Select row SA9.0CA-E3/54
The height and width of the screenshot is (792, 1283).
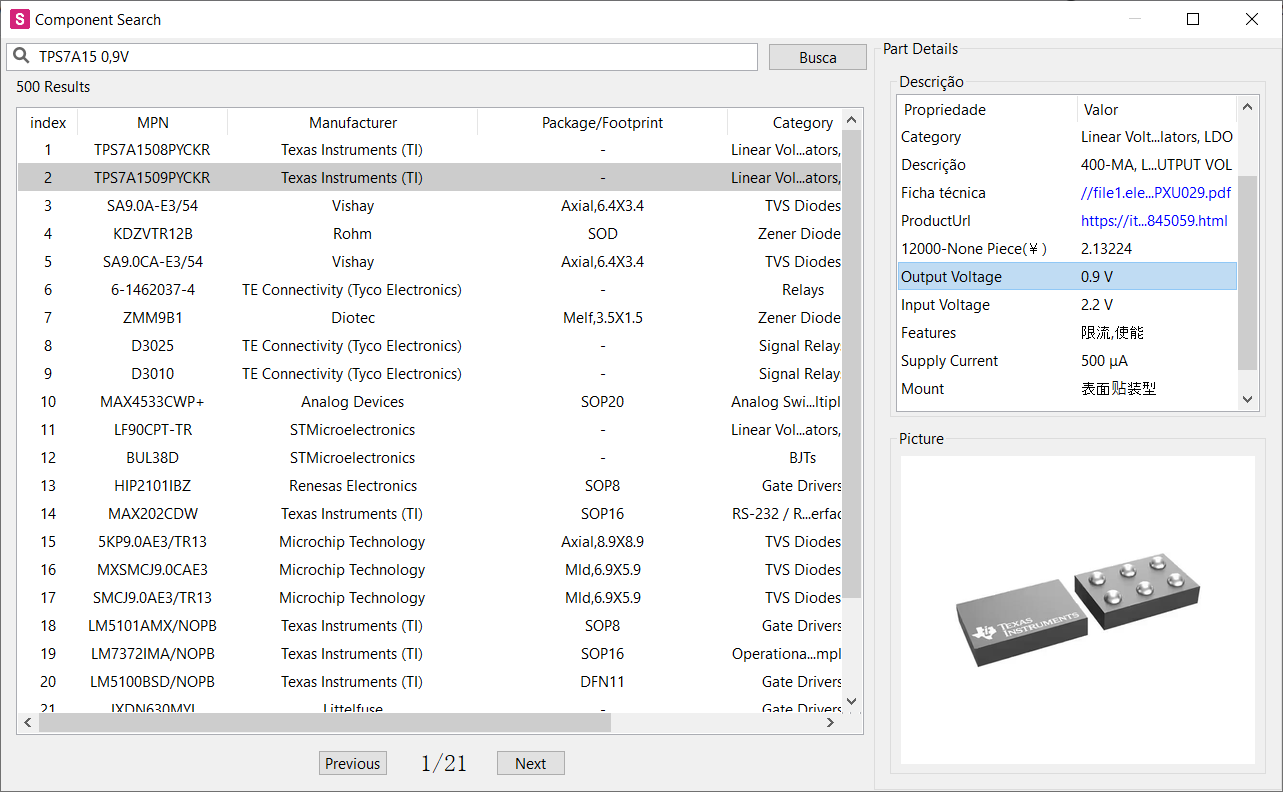[430, 262]
